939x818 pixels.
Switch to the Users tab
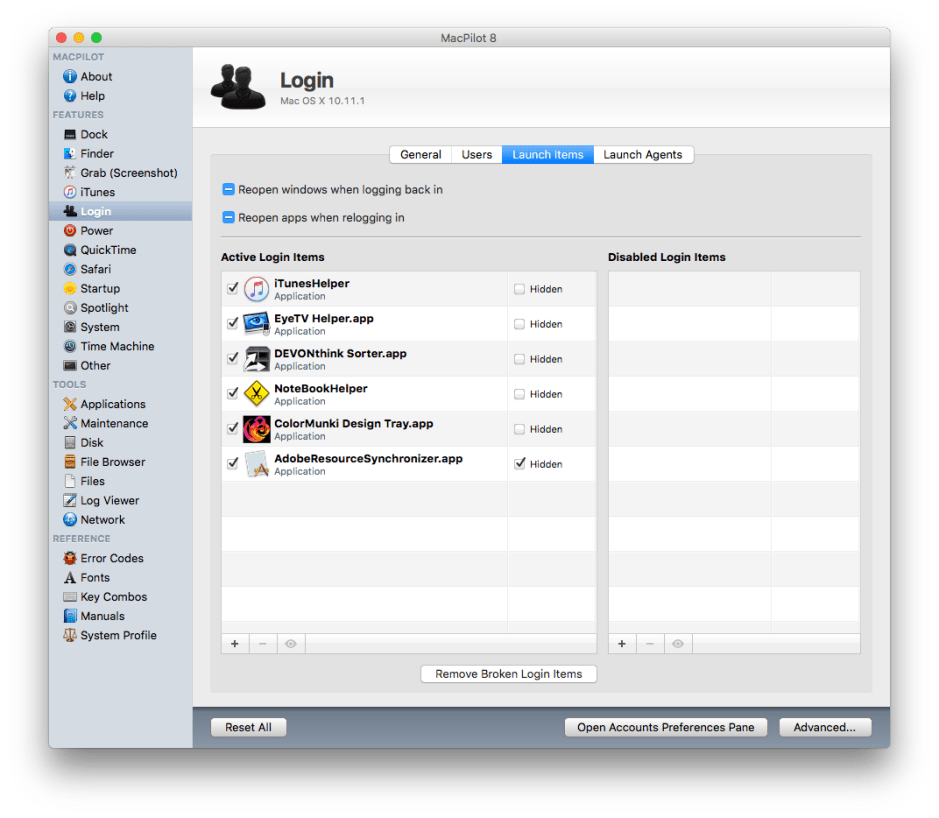coord(476,155)
